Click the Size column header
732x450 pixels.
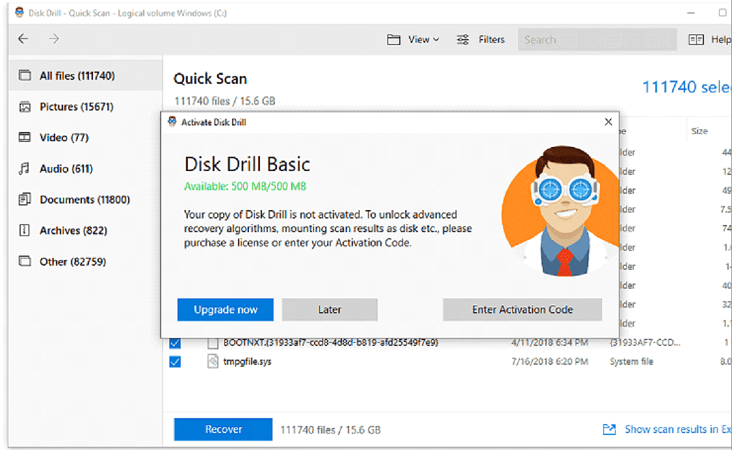coord(699,131)
